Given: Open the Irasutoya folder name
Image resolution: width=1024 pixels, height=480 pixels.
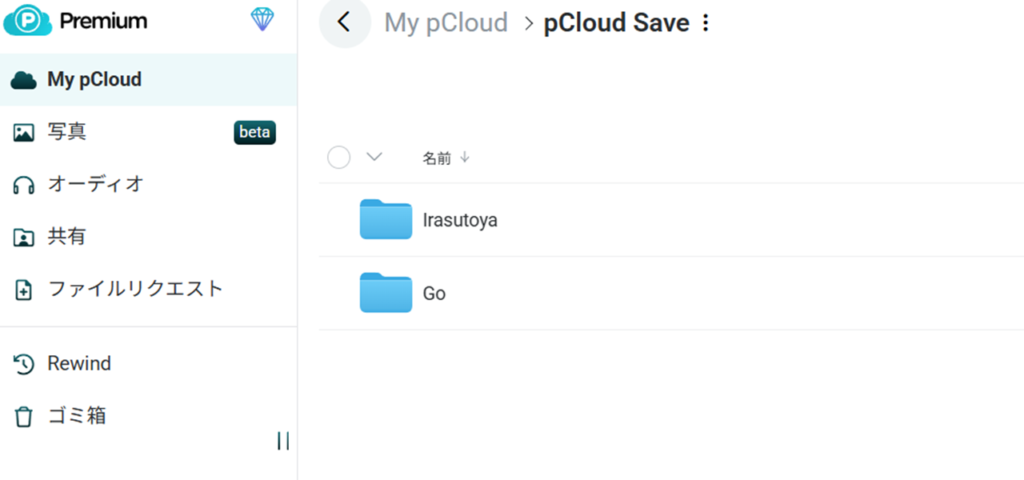Looking at the screenshot, I should pyautogui.click(x=460, y=220).
